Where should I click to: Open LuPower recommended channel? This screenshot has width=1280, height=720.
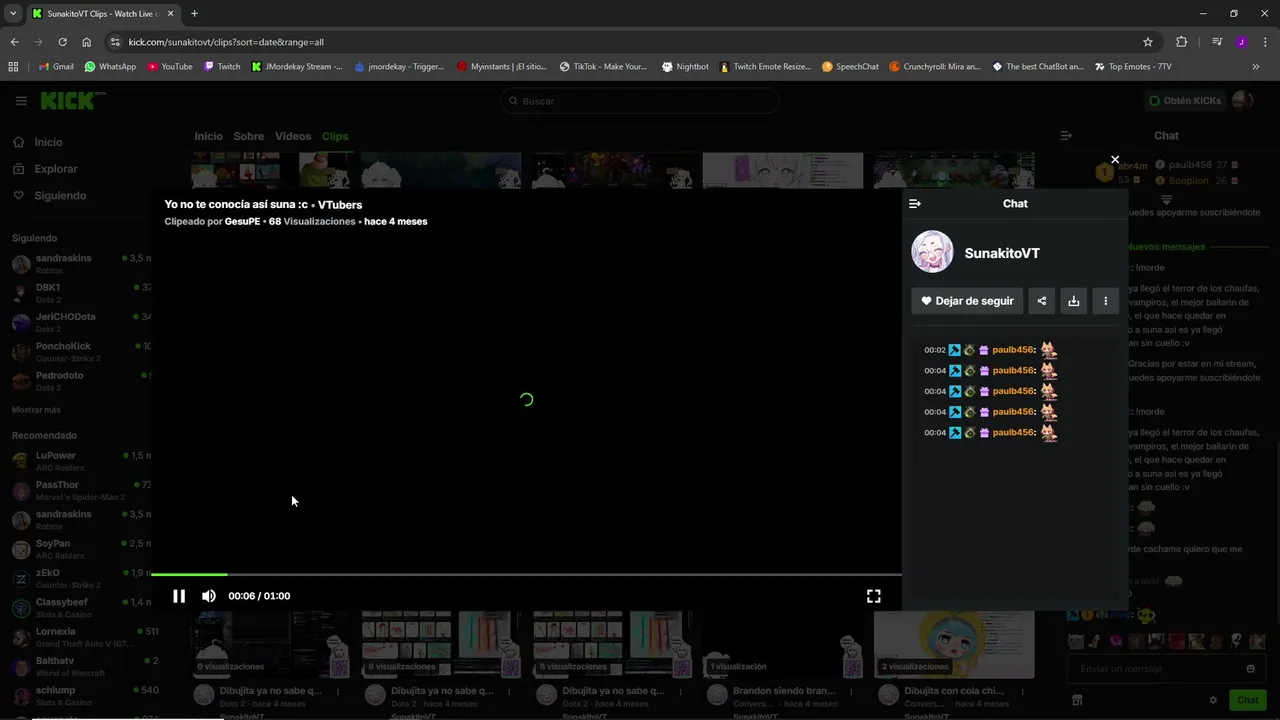click(x=80, y=461)
